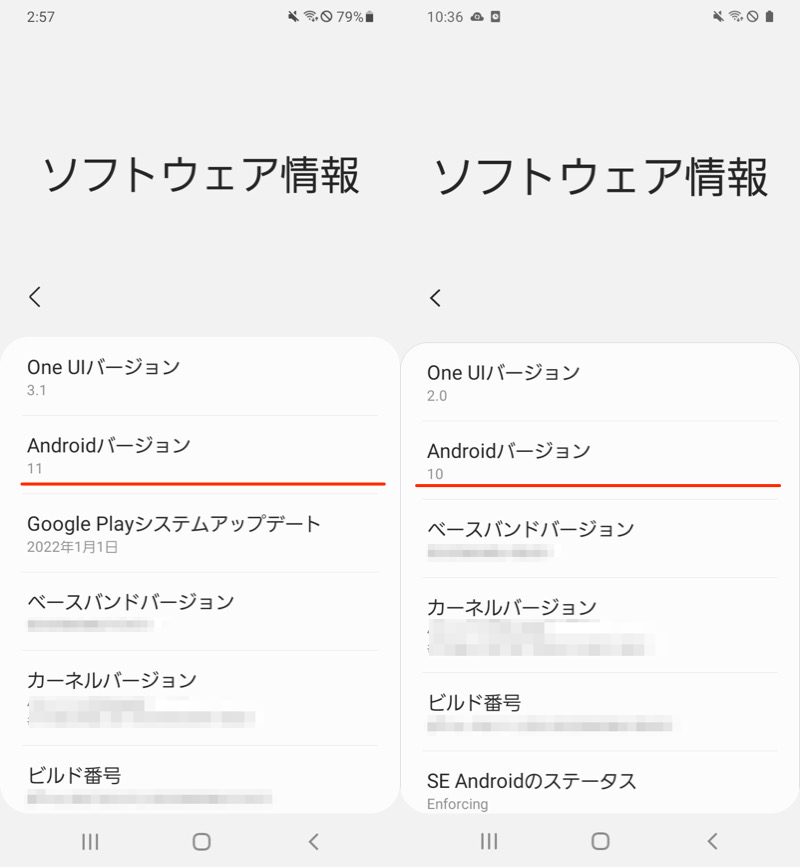Open recent apps on the right phone

coord(489,841)
